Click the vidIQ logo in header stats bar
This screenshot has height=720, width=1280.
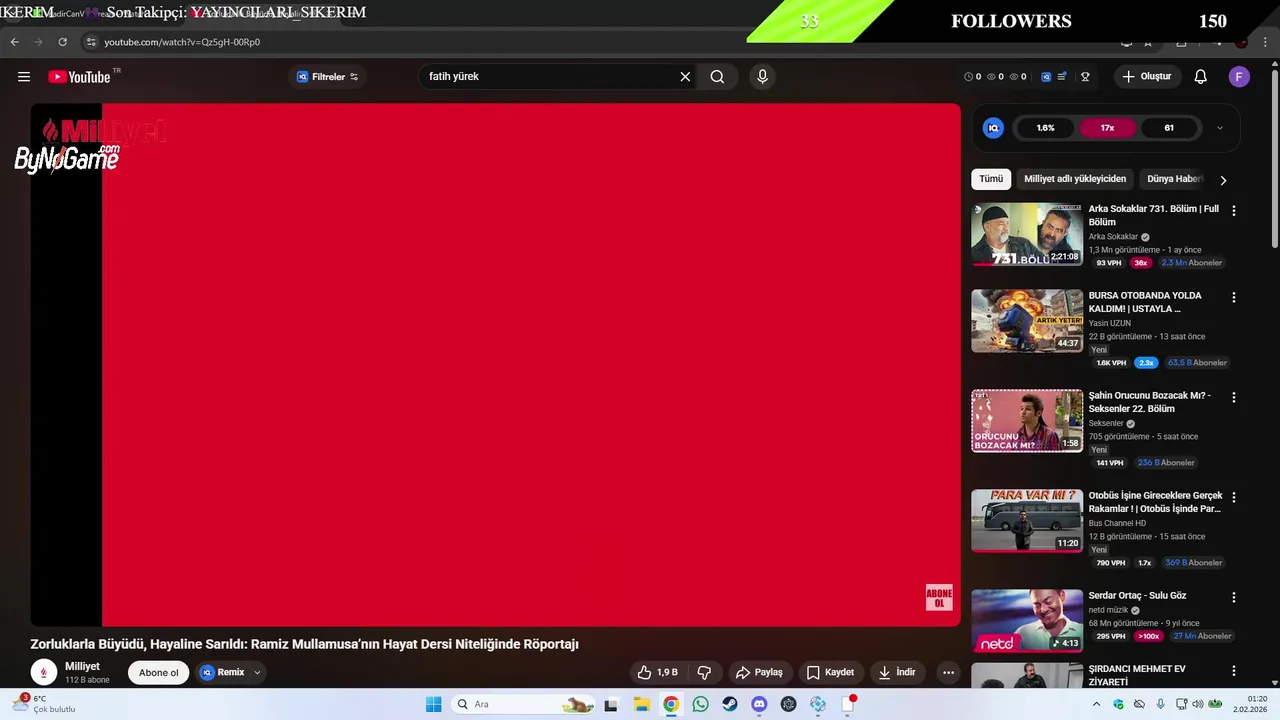click(1046, 77)
